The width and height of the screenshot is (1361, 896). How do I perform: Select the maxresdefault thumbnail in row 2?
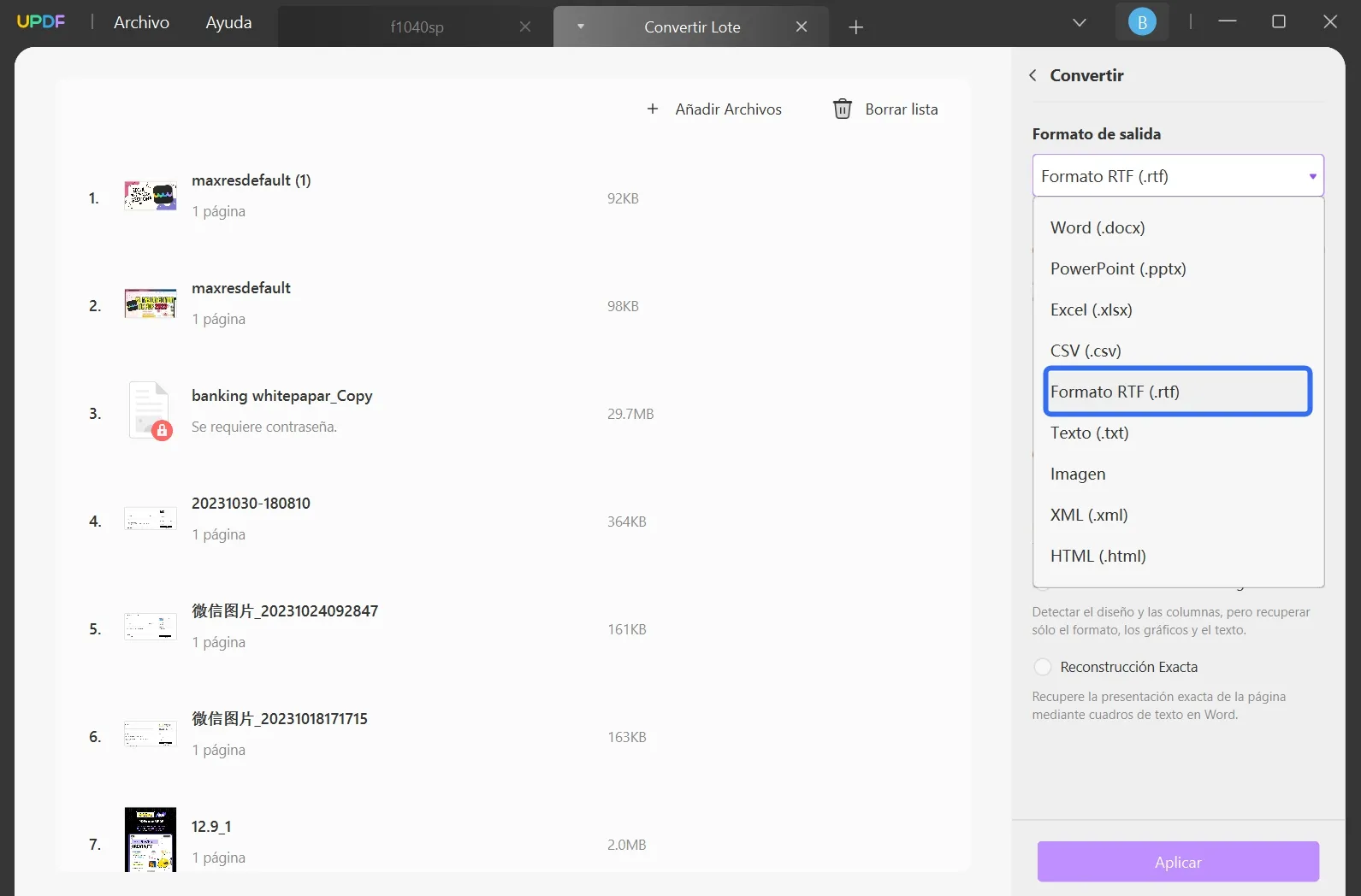tap(151, 304)
